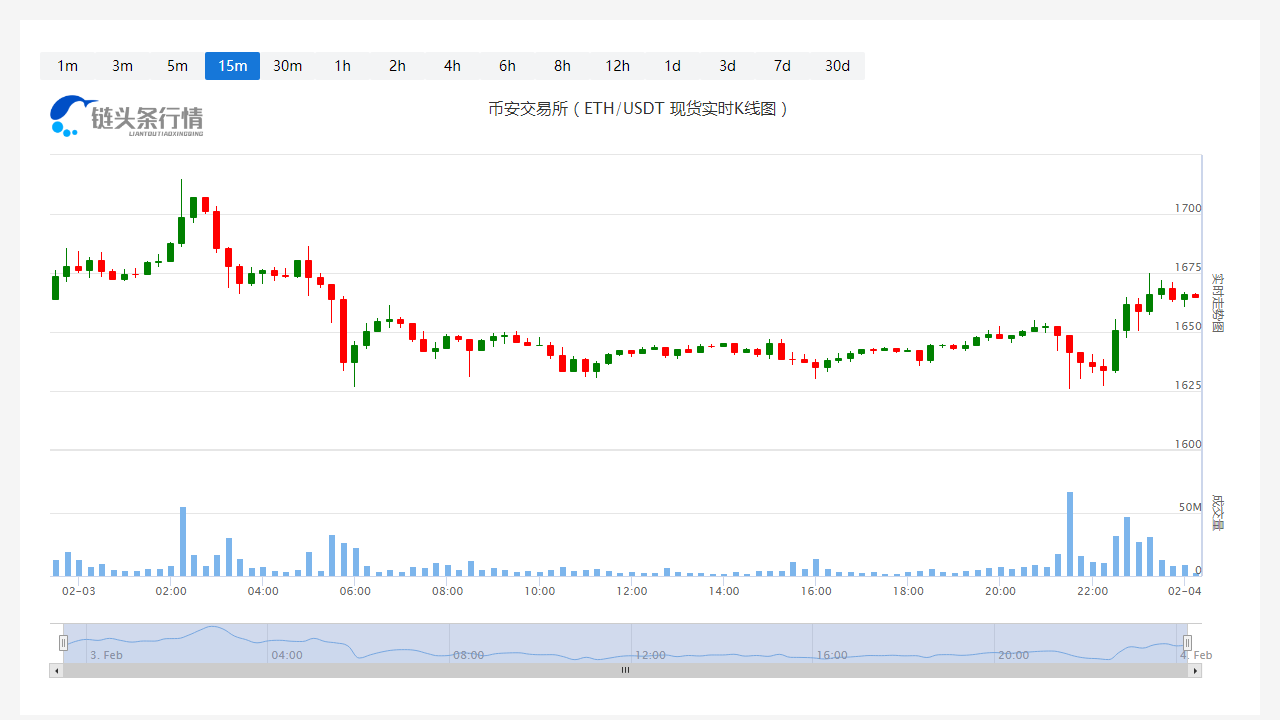Click the 链头条行情 logo

pos(127,116)
